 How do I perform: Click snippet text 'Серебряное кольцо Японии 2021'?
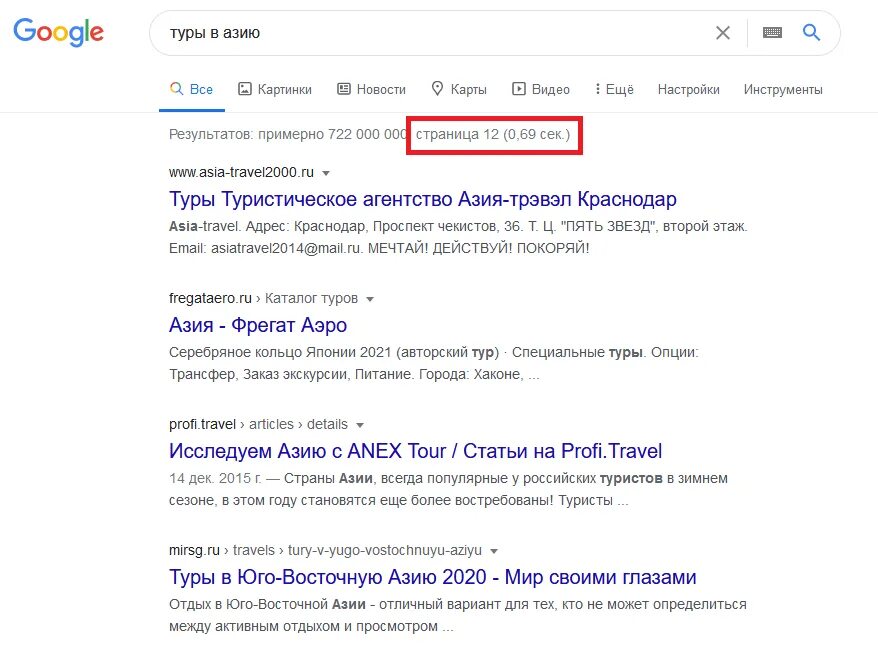point(280,352)
